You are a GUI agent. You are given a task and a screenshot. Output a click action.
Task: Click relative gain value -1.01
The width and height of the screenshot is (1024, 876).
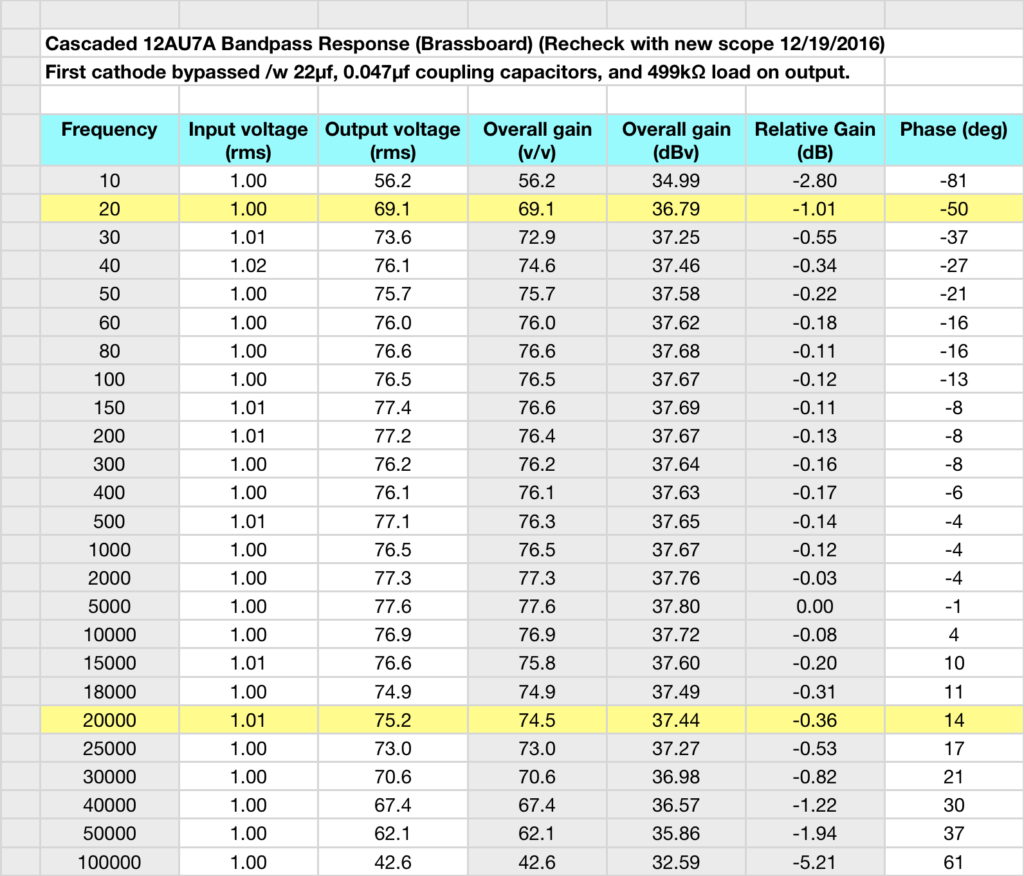click(x=815, y=209)
